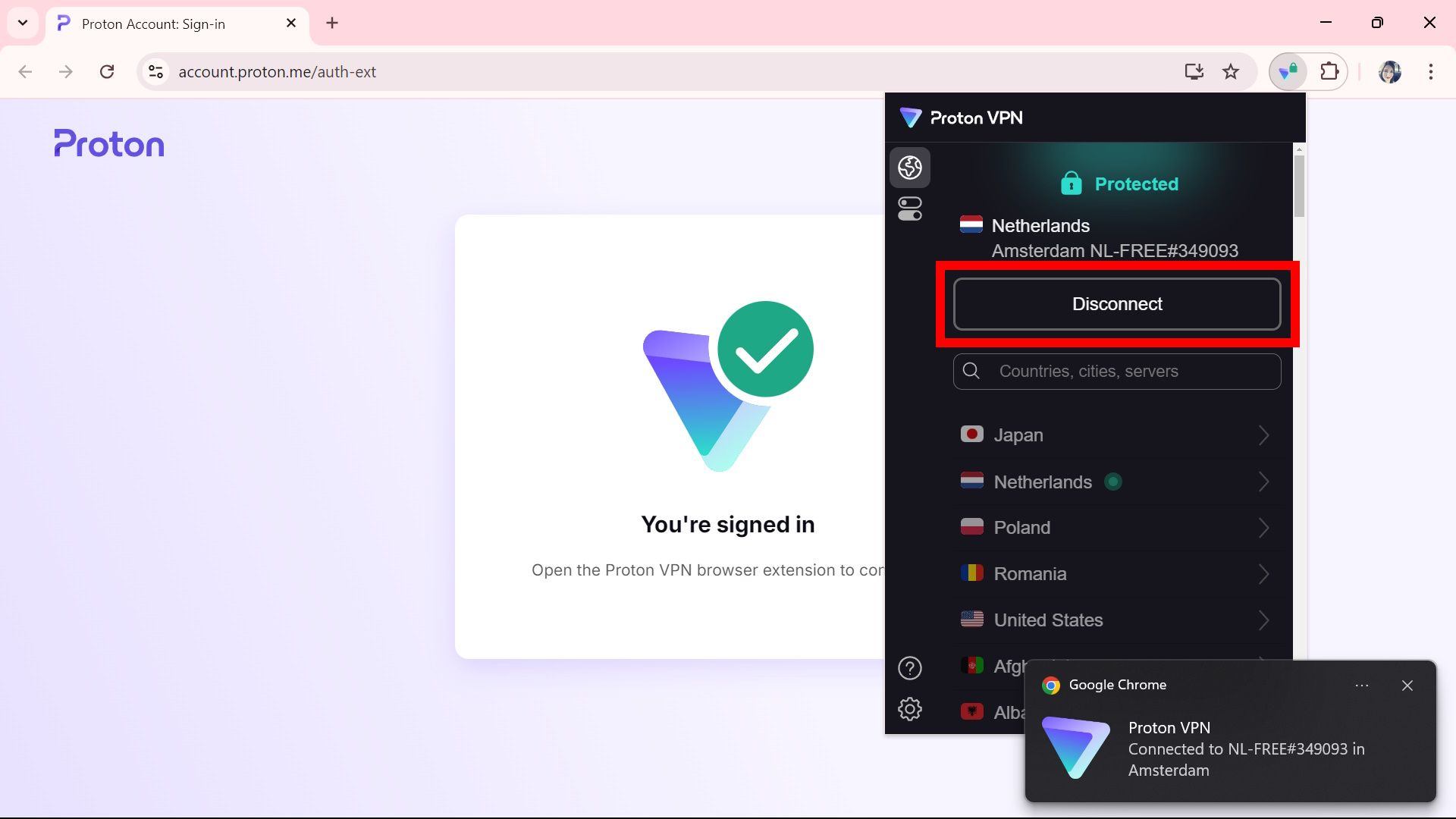Click the Protected status indicator

1117,184
